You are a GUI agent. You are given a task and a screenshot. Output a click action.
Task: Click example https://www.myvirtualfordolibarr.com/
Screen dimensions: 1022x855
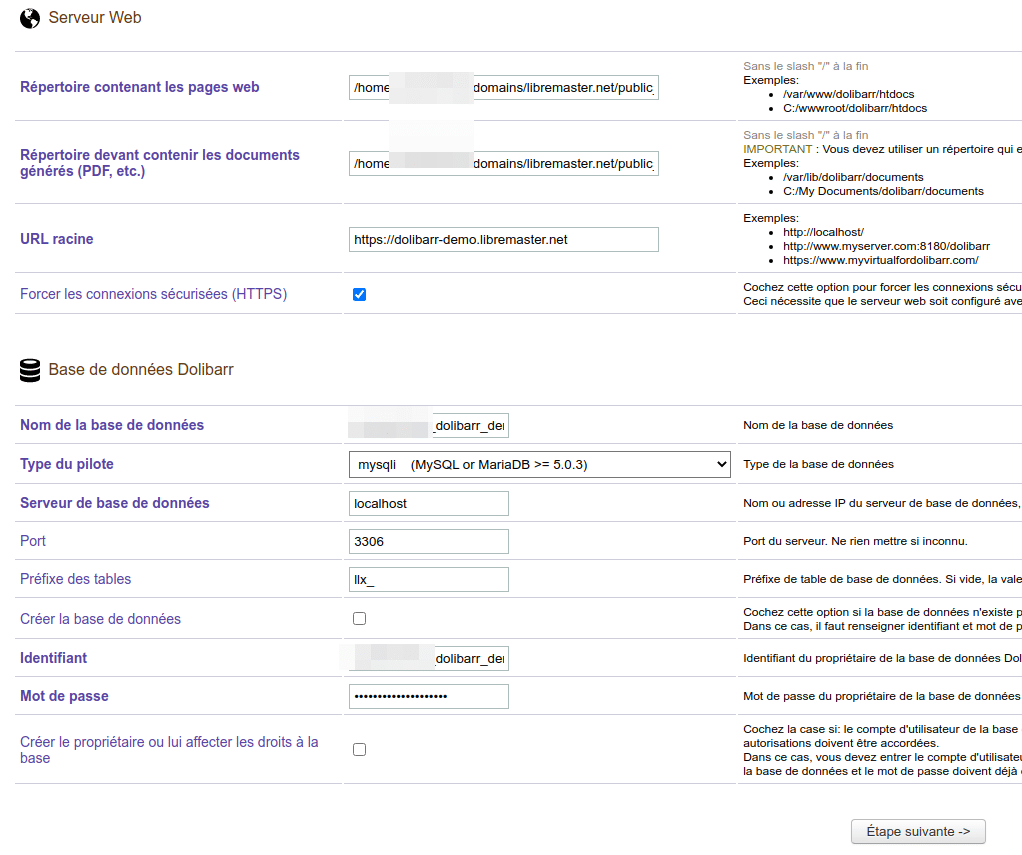881,260
